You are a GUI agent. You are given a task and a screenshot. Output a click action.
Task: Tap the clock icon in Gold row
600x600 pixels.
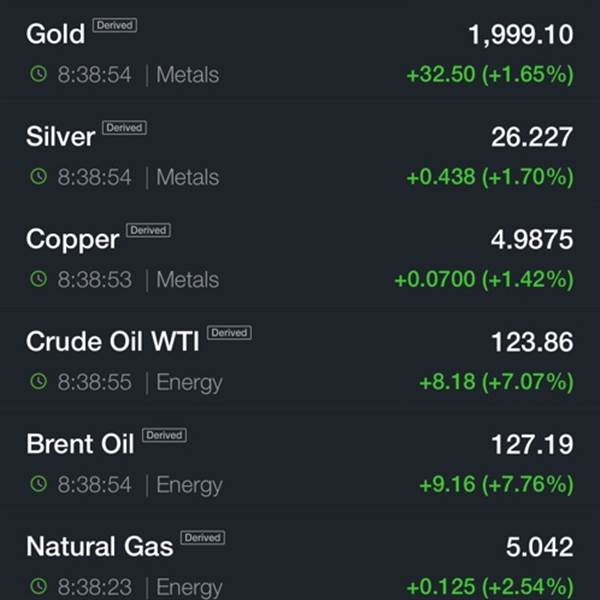(x=39, y=74)
